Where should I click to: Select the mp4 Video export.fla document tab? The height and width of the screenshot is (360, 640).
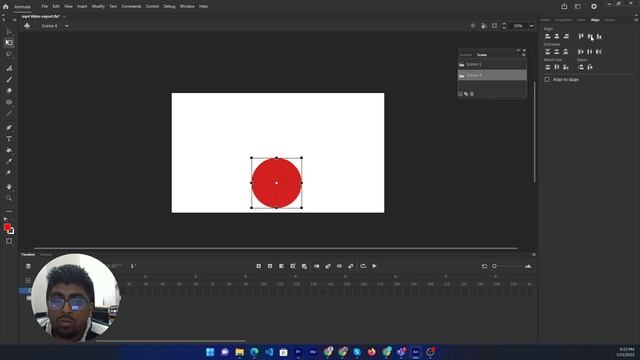(x=41, y=16)
